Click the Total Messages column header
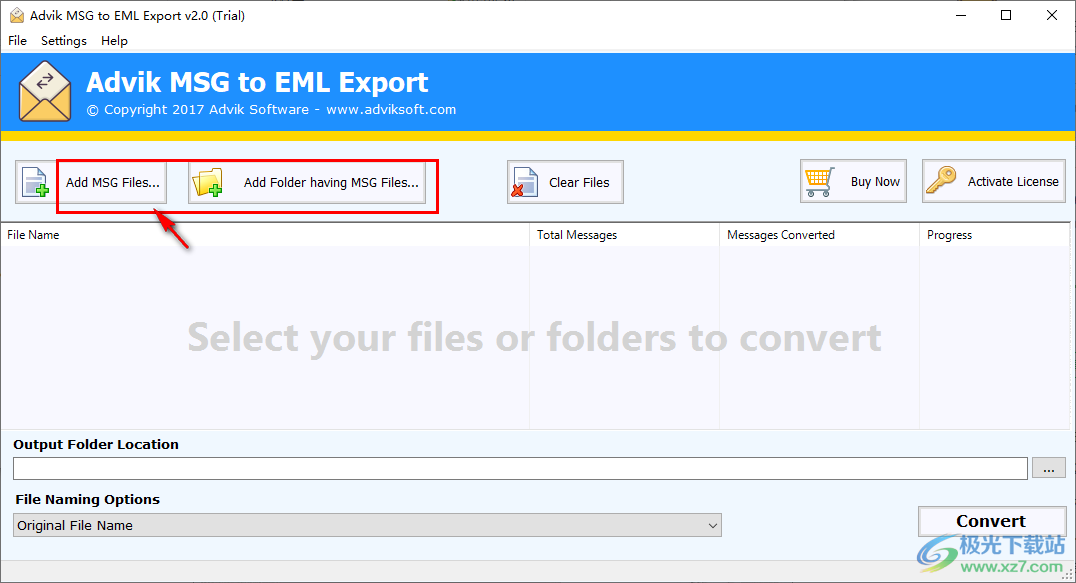1076x583 pixels. coord(624,235)
